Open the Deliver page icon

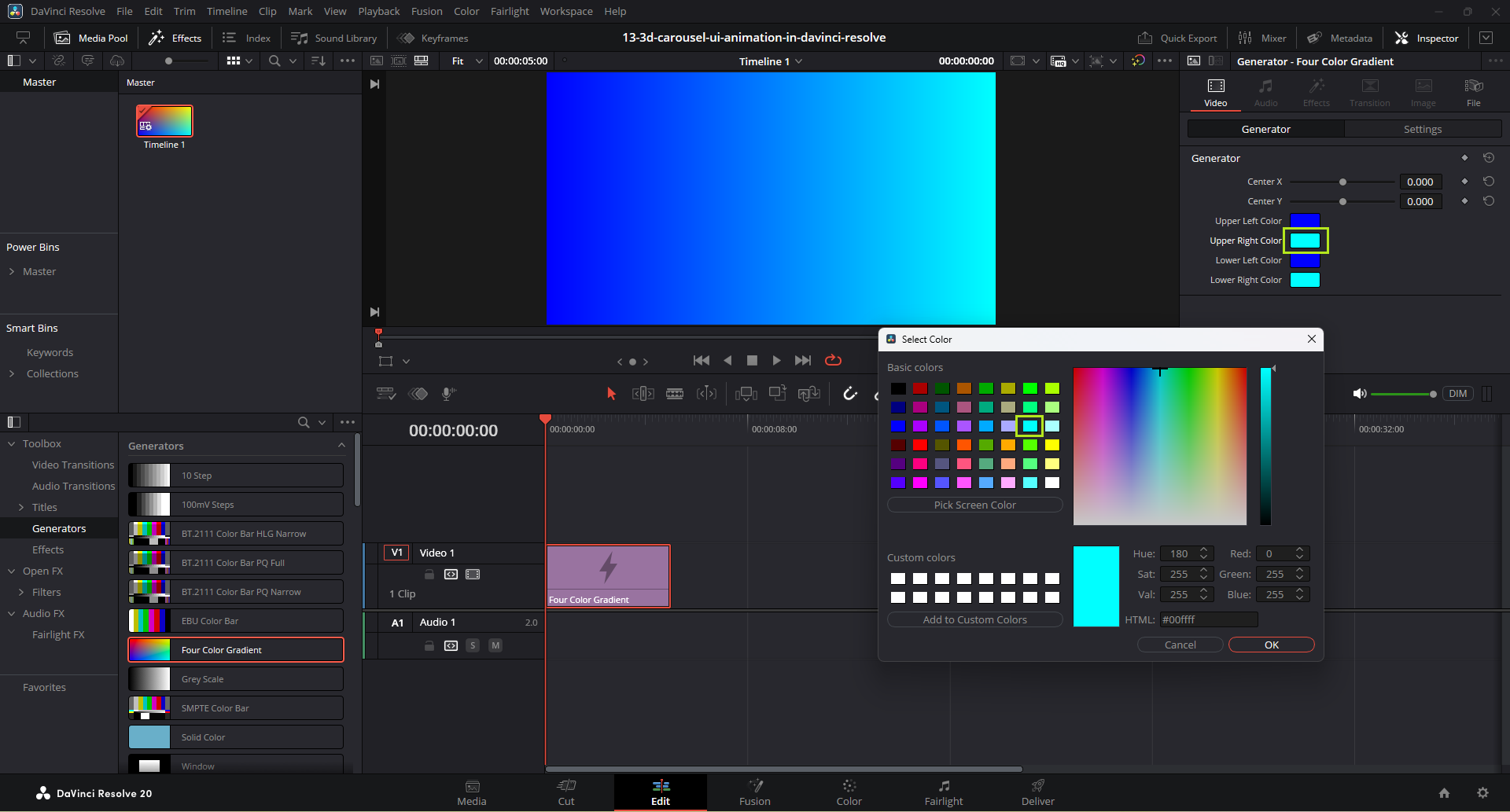point(1037,792)
